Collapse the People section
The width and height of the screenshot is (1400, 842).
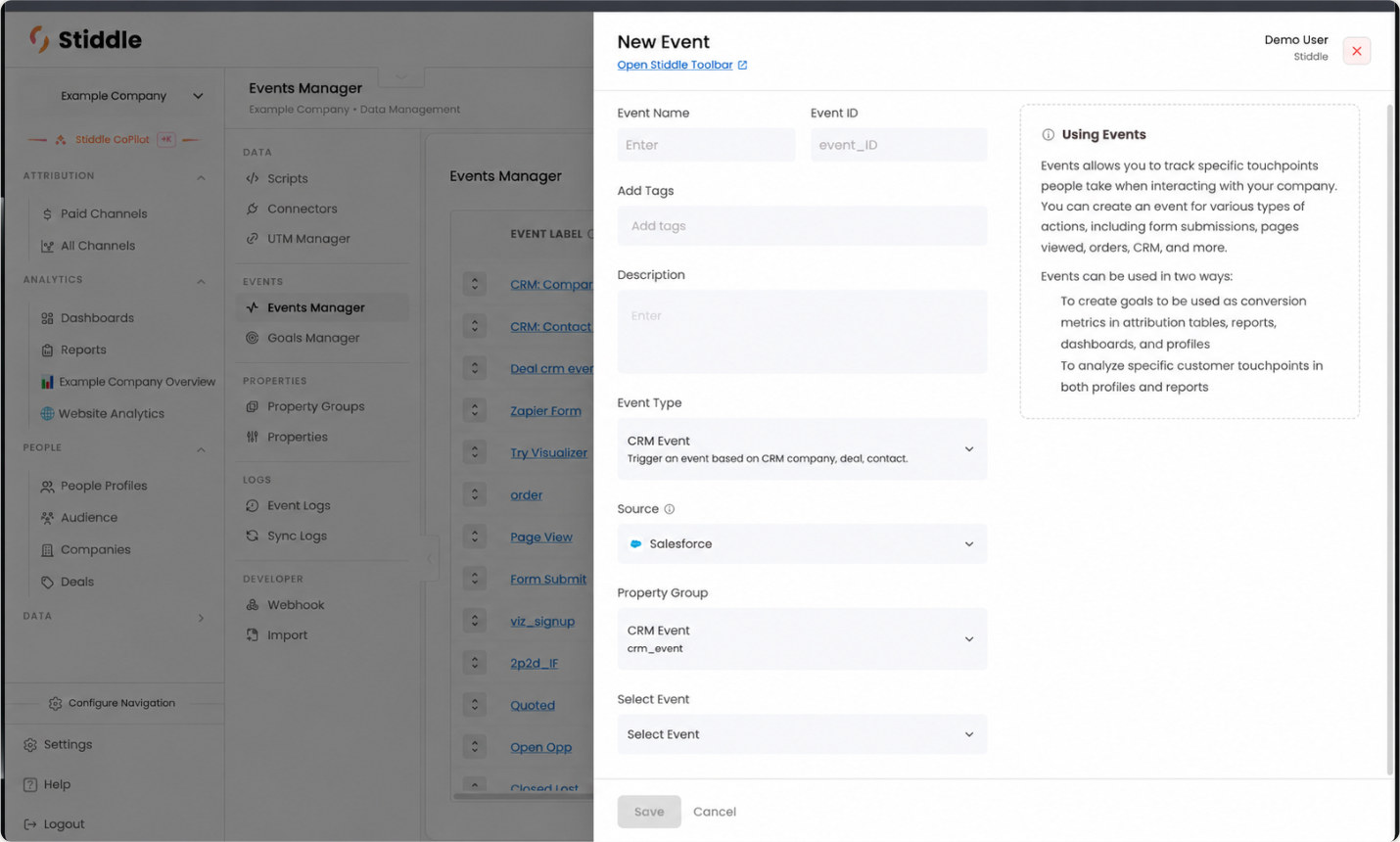tap(201, 449)
